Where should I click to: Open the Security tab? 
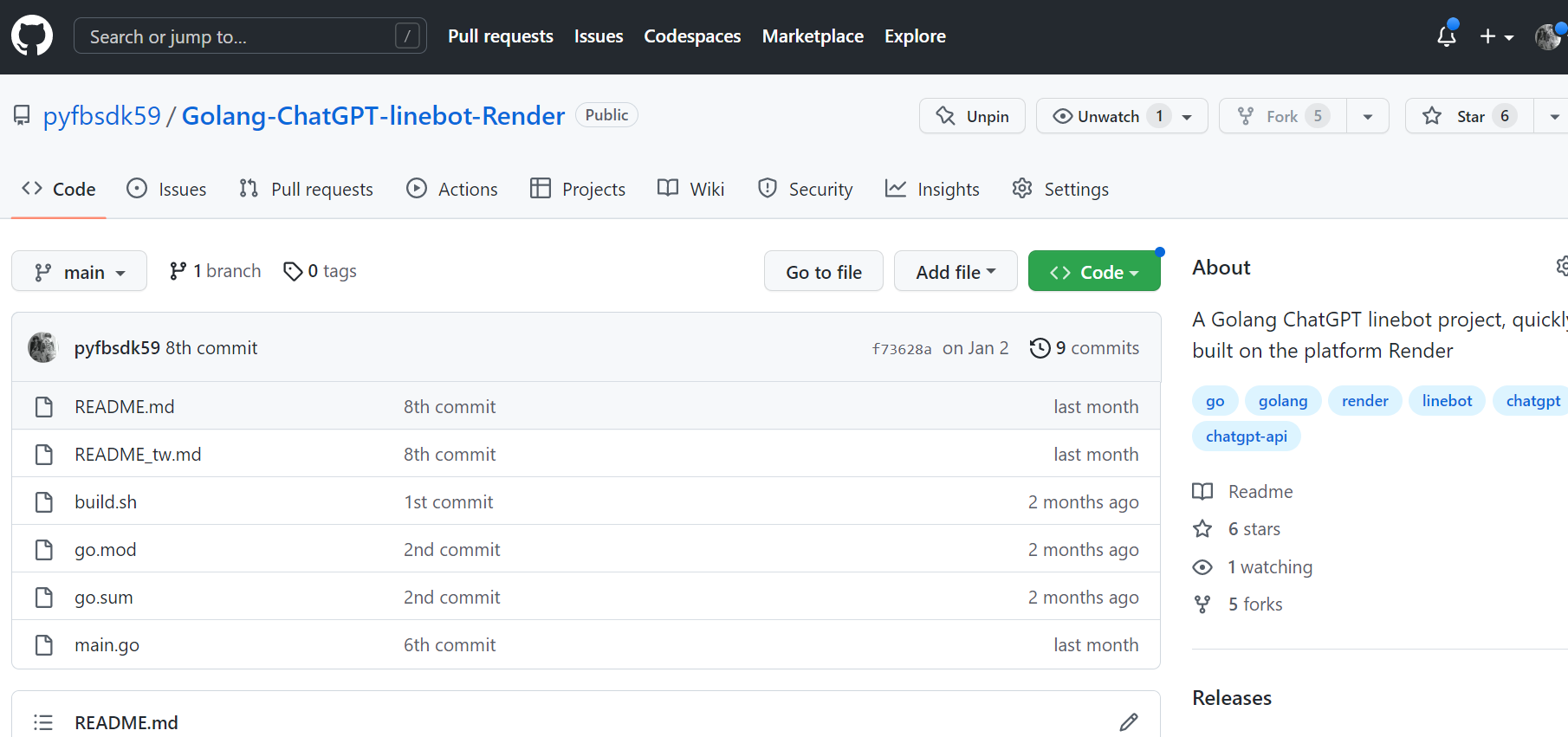point(805,189)
